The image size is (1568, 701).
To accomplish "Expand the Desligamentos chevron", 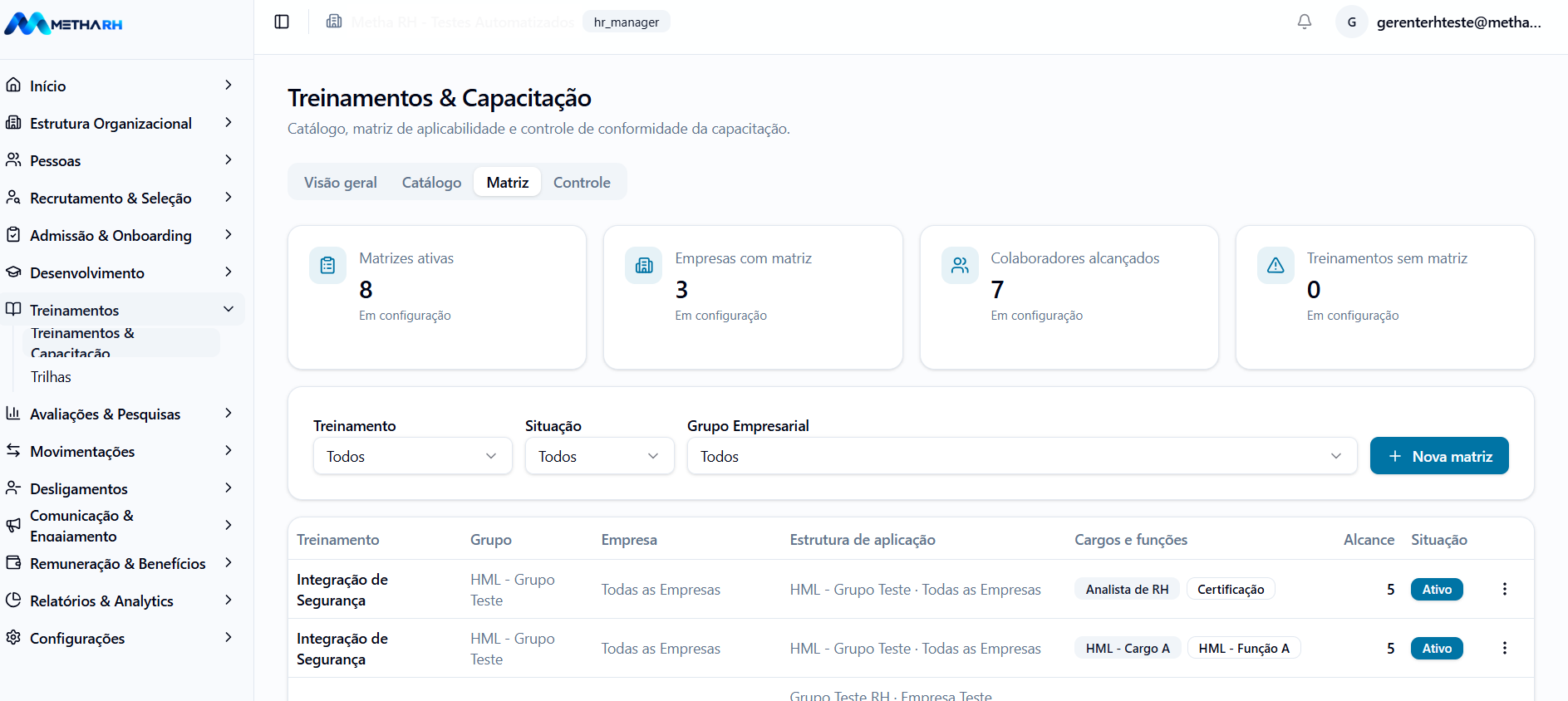I will coord(229,488).
